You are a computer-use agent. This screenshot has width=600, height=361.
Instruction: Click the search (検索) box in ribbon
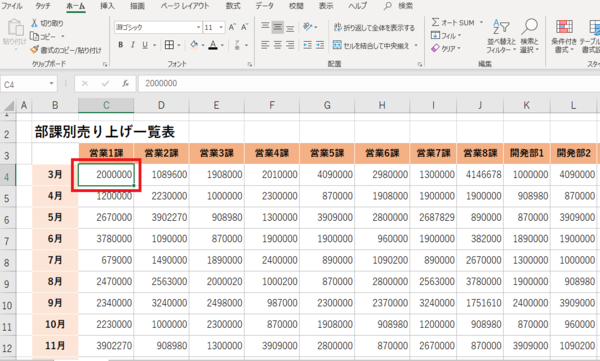pos(398,6)
